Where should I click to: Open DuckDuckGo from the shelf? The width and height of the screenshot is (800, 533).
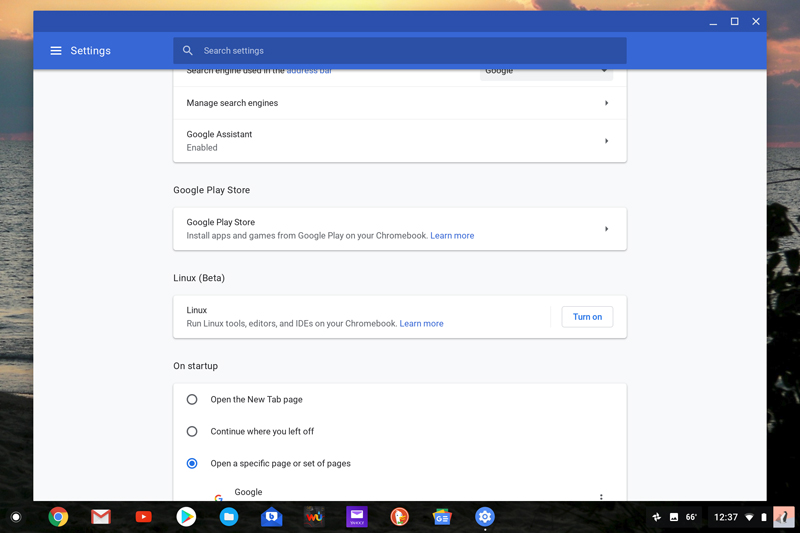[x=399, y=517]
